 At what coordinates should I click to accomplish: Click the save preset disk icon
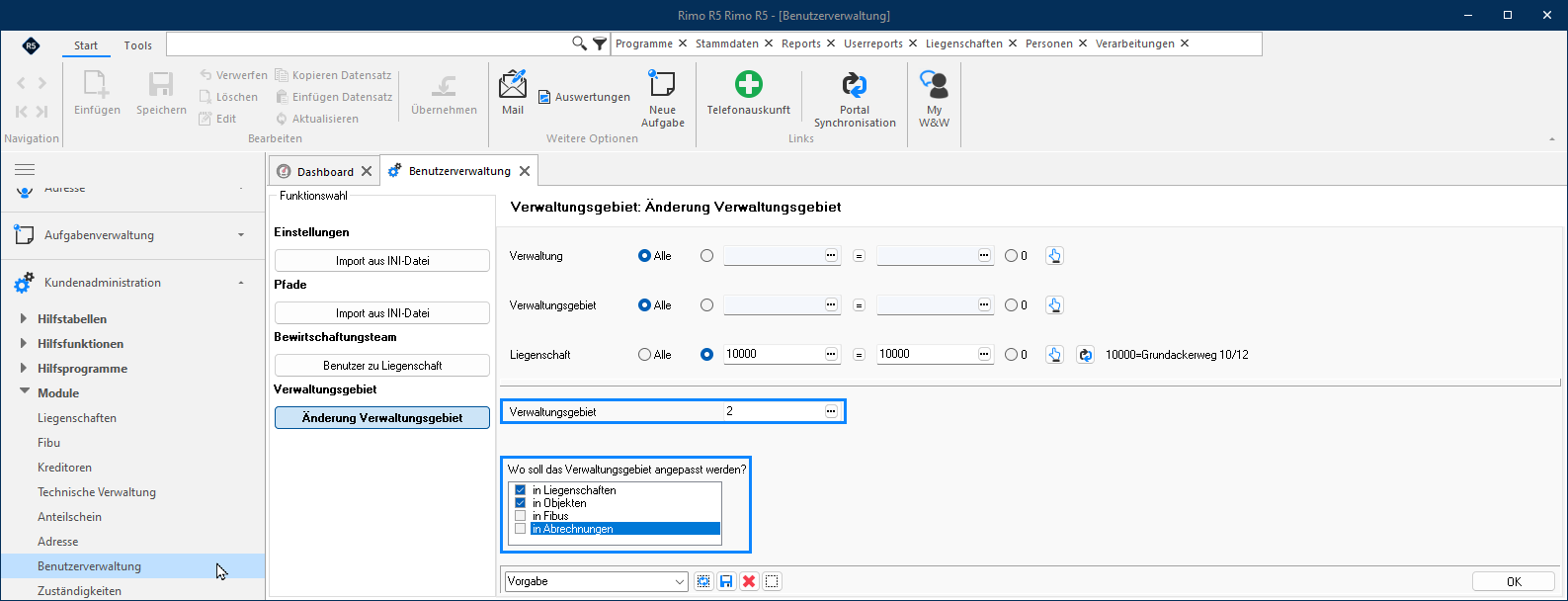coord(726,581)
